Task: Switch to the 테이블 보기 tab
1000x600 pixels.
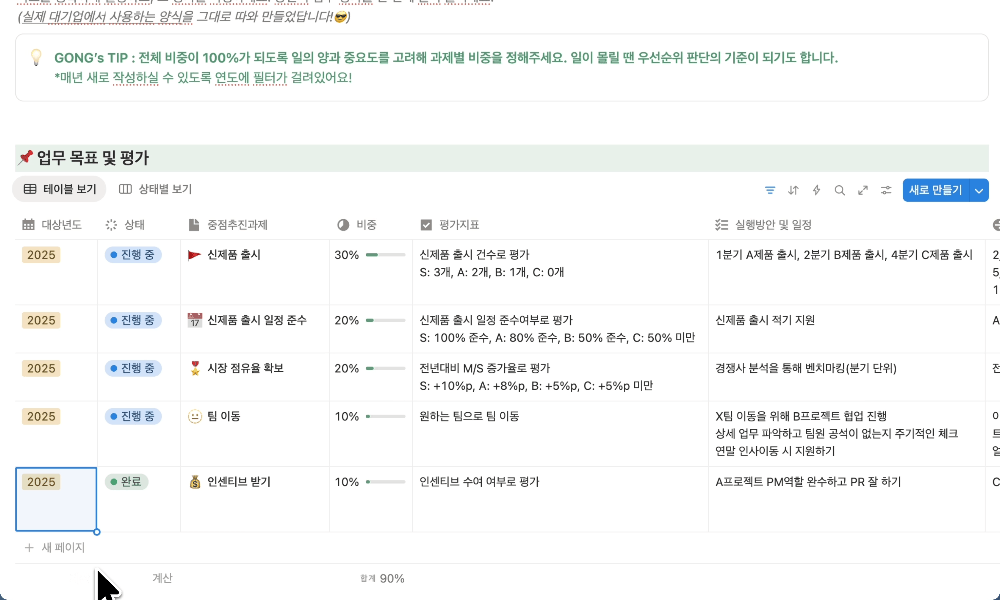Action: [59, 189]
